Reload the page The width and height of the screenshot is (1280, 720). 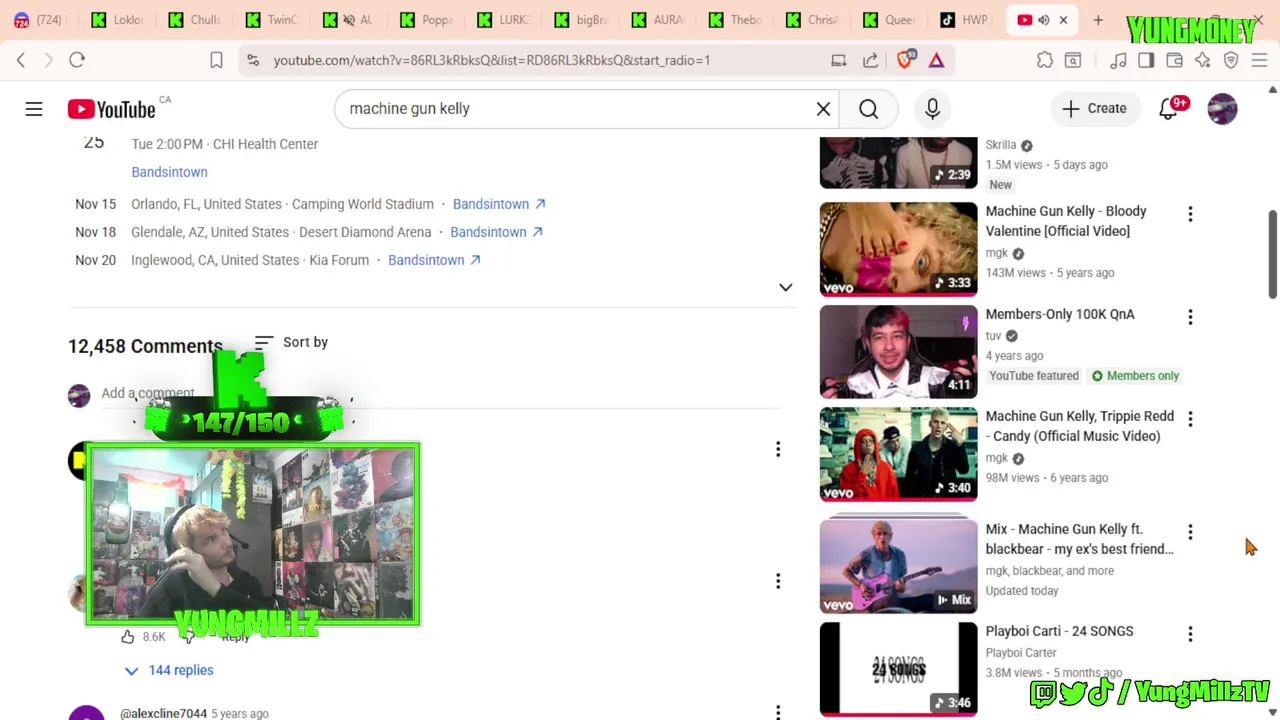point(77,60)
